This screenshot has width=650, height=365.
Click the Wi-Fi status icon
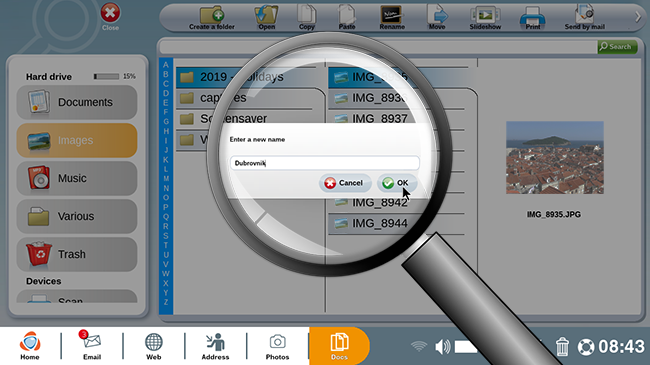coord(419,346)
